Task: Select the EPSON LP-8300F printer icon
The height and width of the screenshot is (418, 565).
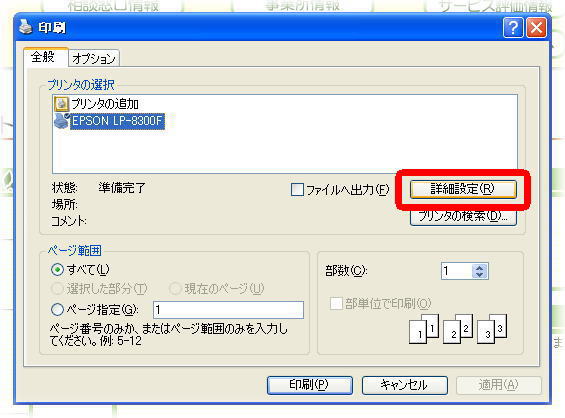Action: [x=61, y=121]
